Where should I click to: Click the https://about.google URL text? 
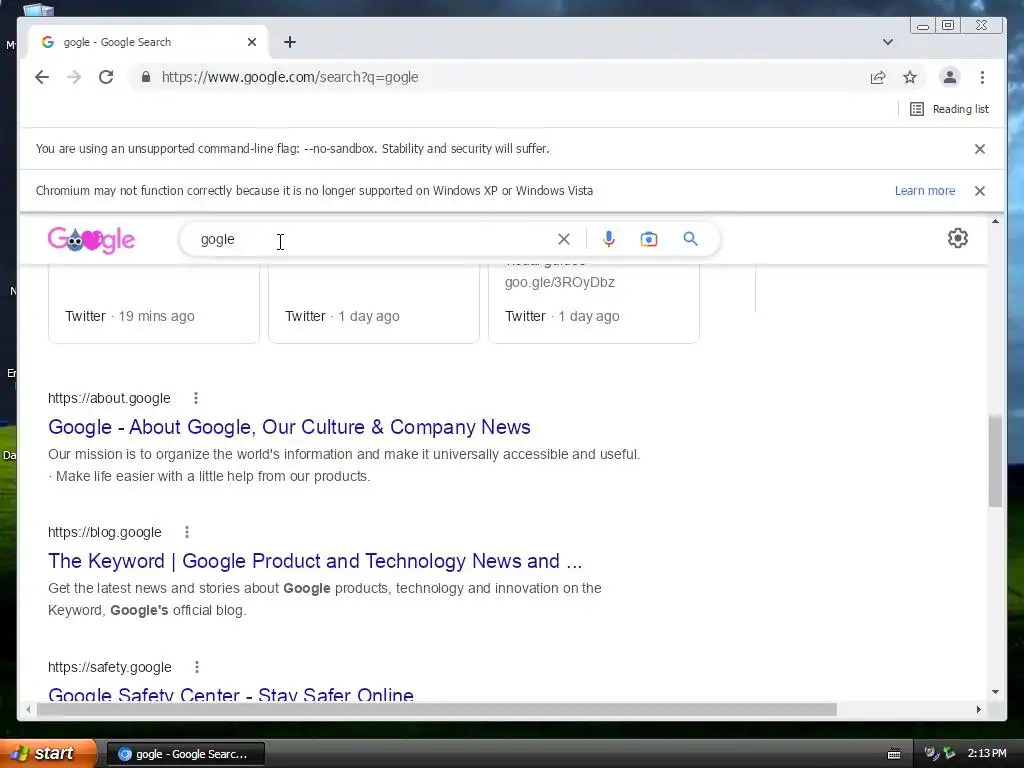pyautogui.click(x=109, y=398)
